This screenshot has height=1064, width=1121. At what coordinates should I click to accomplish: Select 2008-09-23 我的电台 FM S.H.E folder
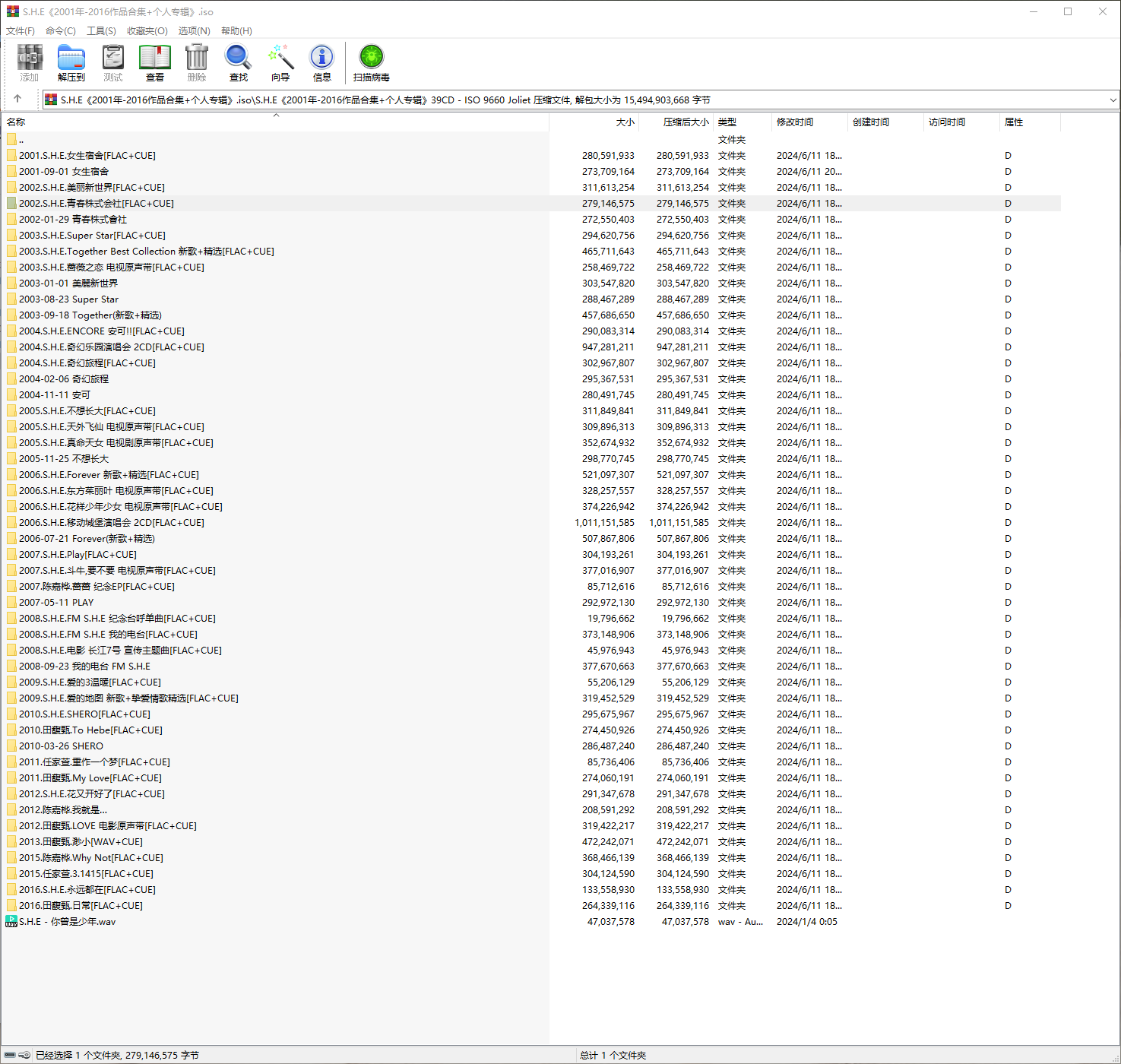click(x=84, y=666)
